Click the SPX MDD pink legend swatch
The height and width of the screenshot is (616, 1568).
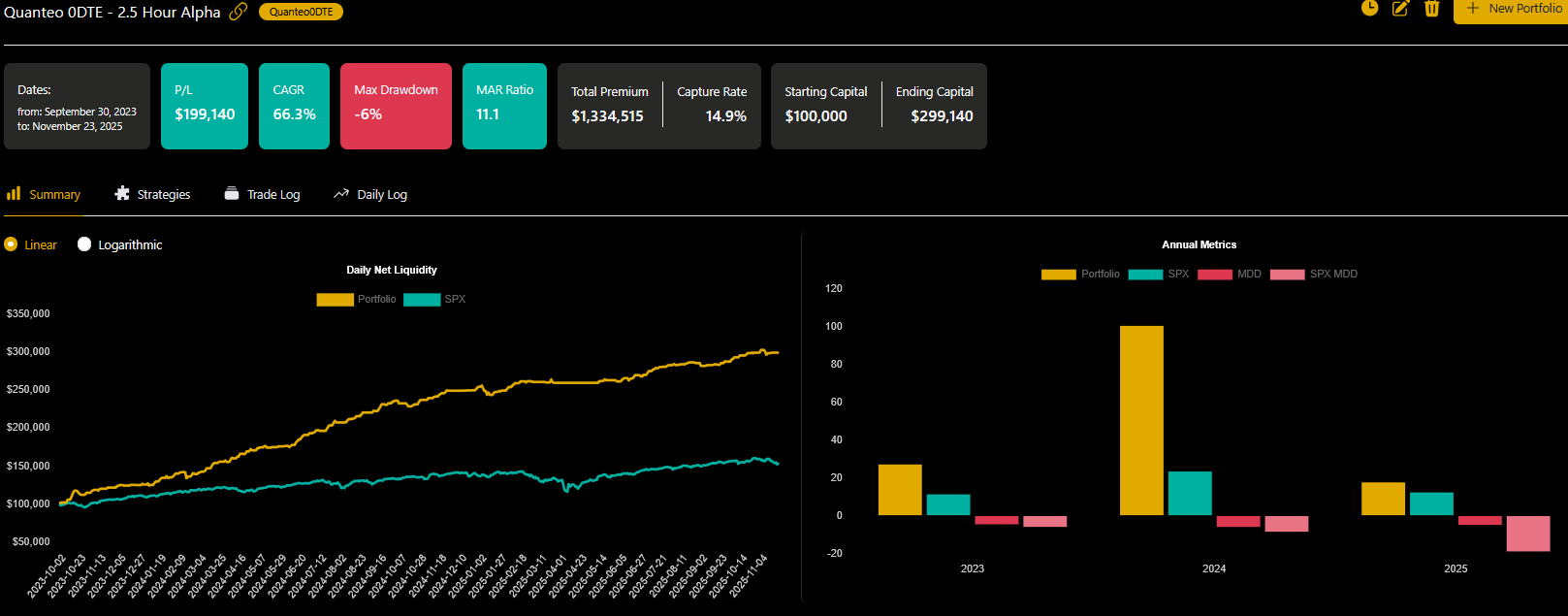[x=1287, y=275]
